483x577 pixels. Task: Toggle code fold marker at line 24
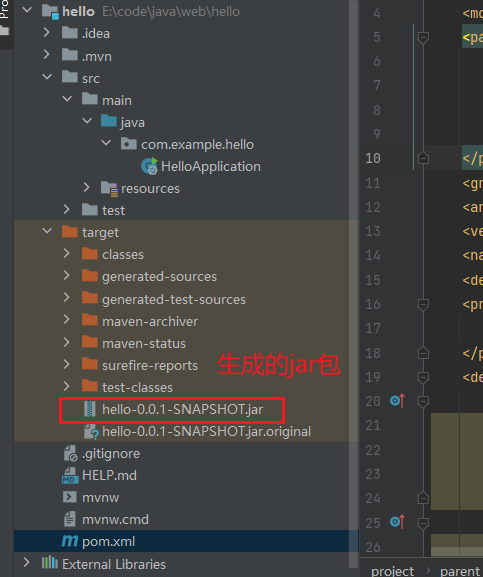click(423, 498)
